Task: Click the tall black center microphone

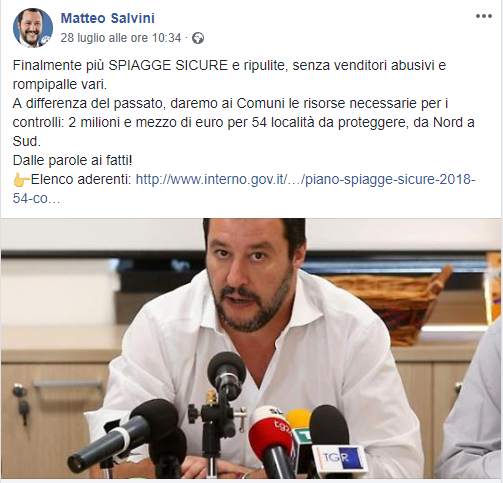Action: point(227,375)
